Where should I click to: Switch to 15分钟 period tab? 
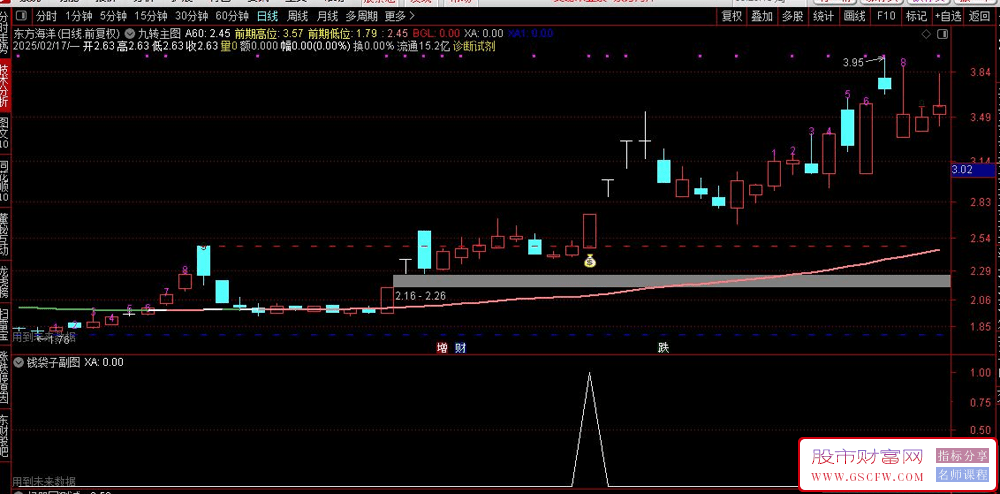tap(151, 15)
